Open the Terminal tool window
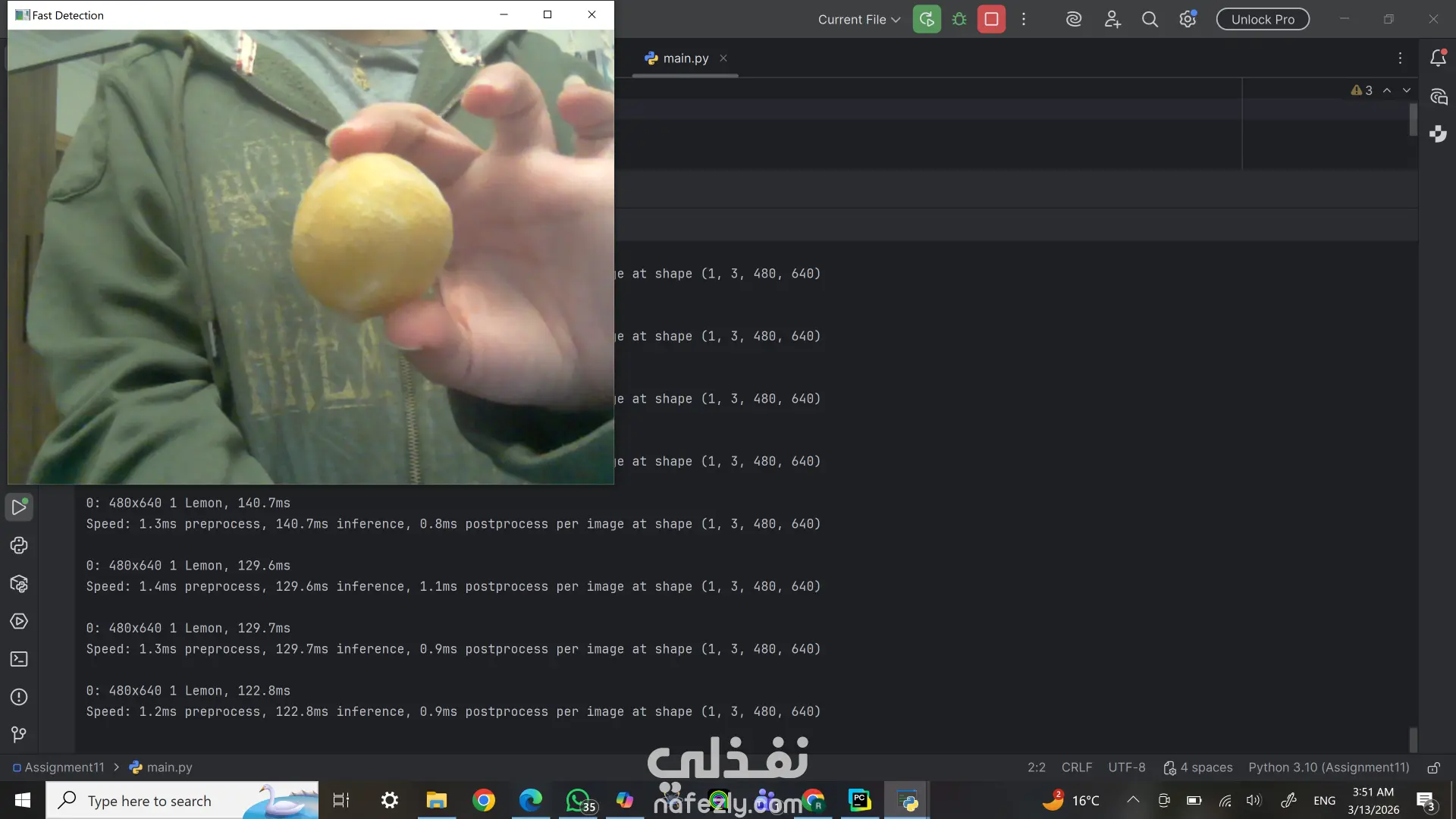Viewport: 1456px width, 819px height. pos(19,659)
